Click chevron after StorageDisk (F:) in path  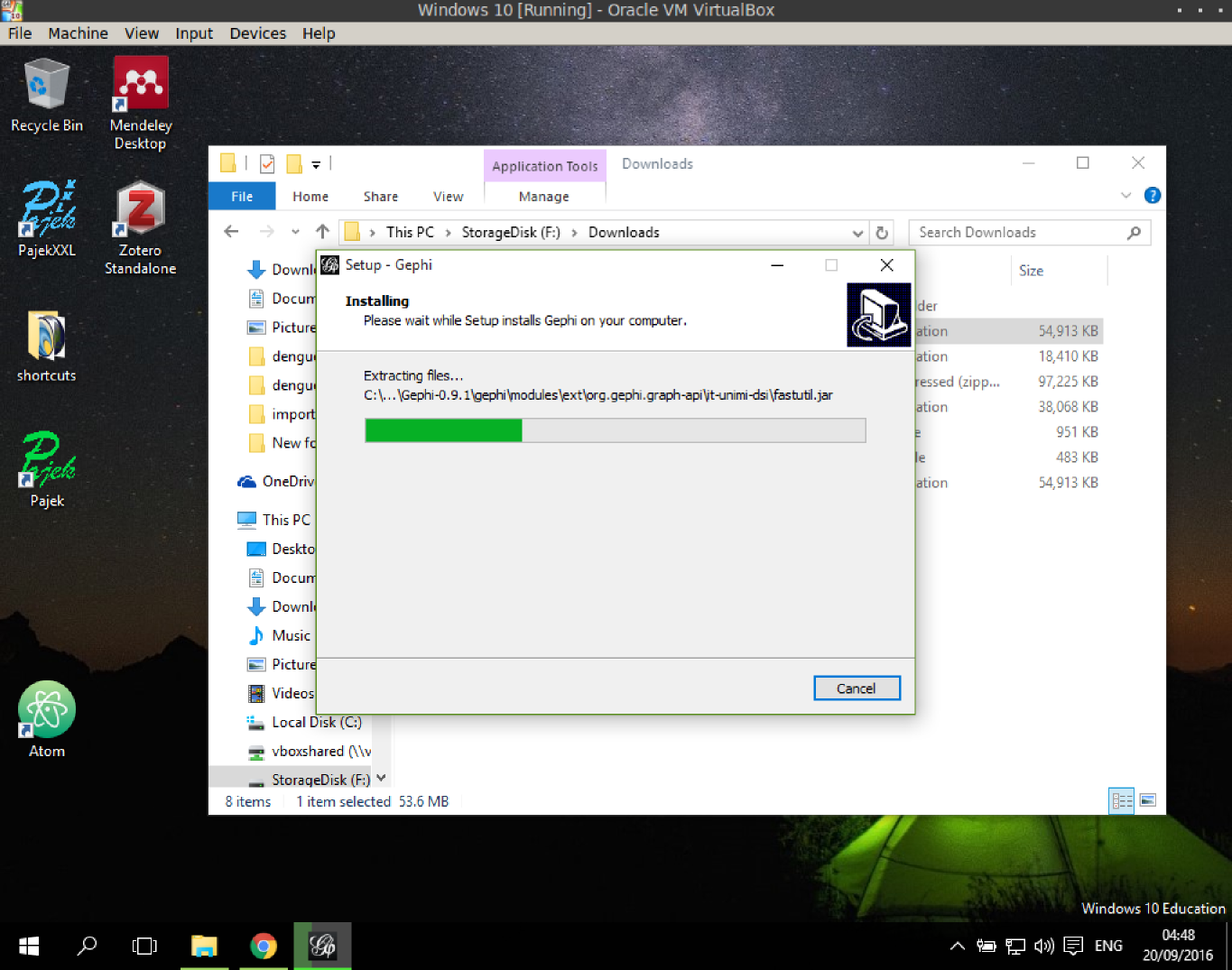[574, 233]
